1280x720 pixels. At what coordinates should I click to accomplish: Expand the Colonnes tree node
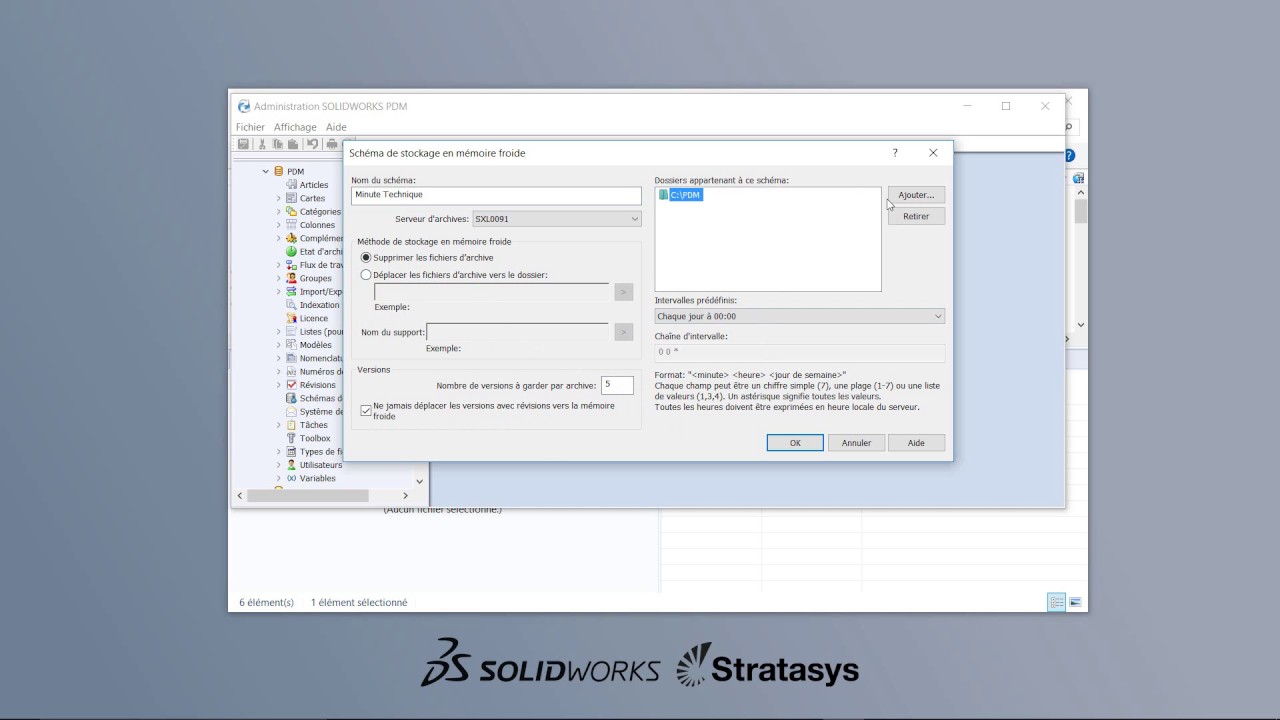[279, 225]
